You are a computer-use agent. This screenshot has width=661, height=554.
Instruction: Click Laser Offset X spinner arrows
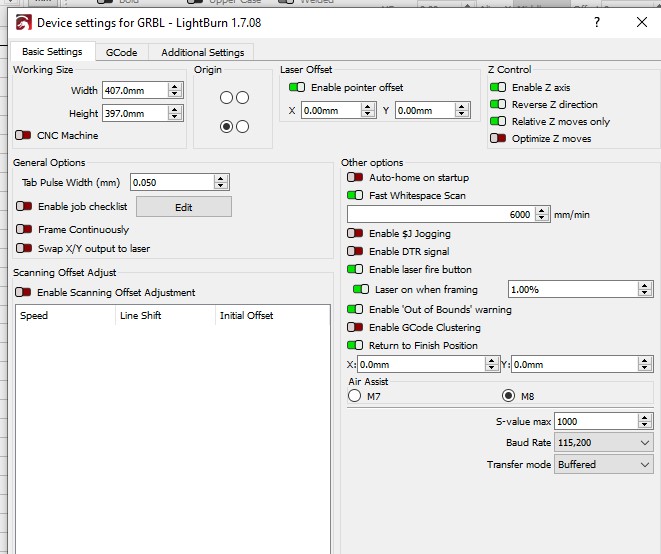pos(368,110)
